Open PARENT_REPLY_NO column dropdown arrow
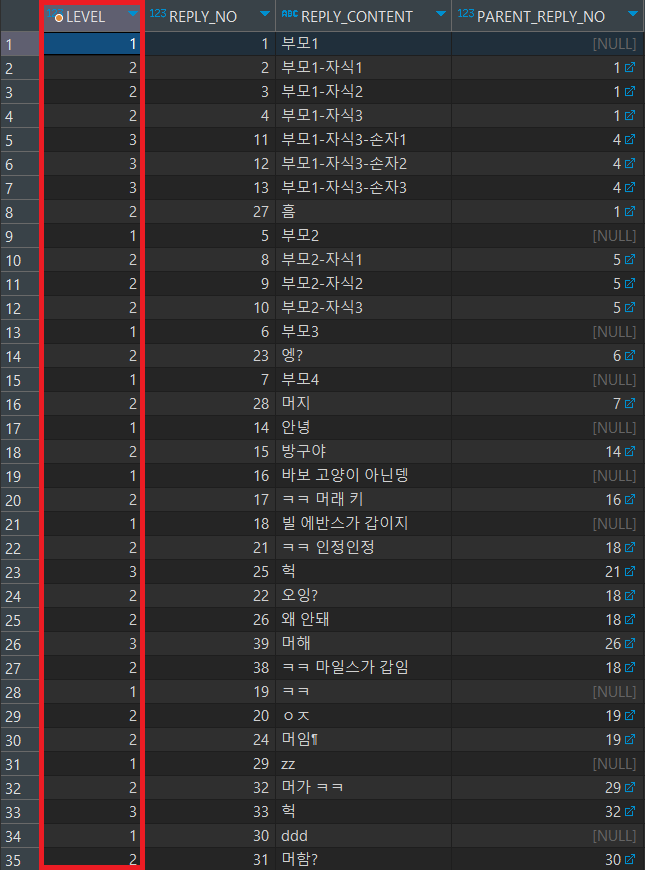Image resolution: width=645 pixels, height=870 pixels. click(633, 13)
